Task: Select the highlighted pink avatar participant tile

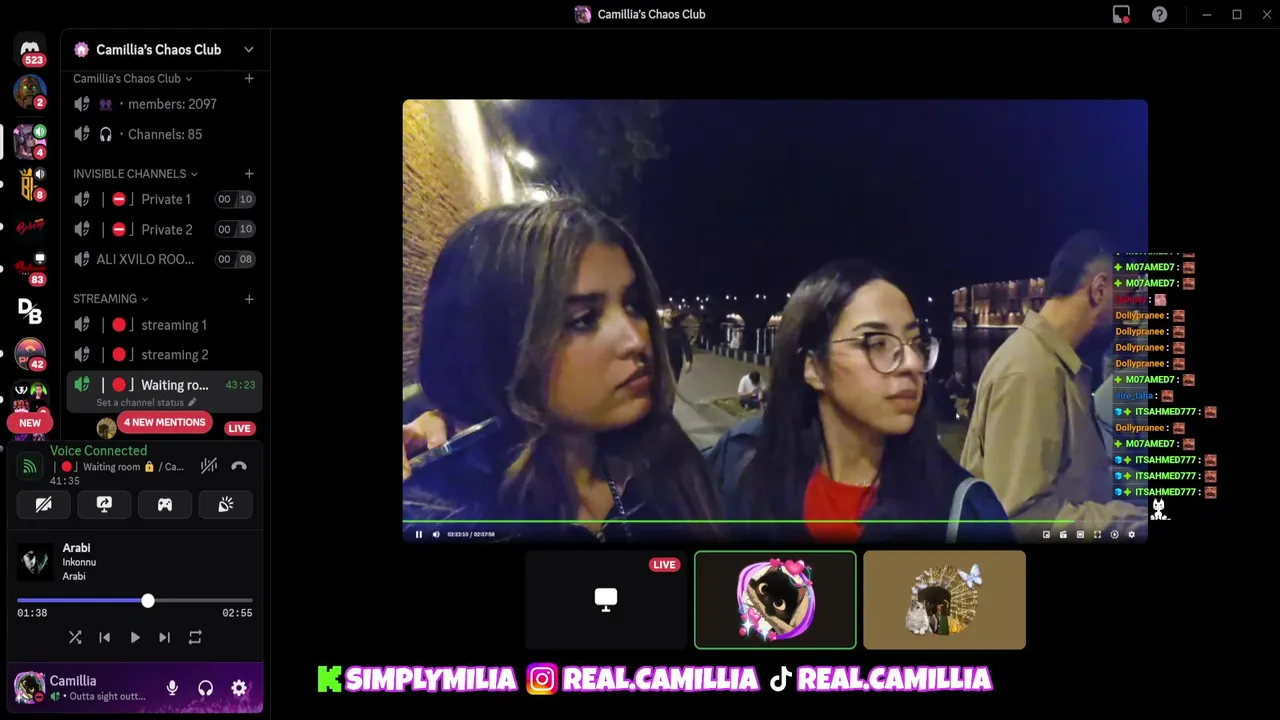Action: 775,600
